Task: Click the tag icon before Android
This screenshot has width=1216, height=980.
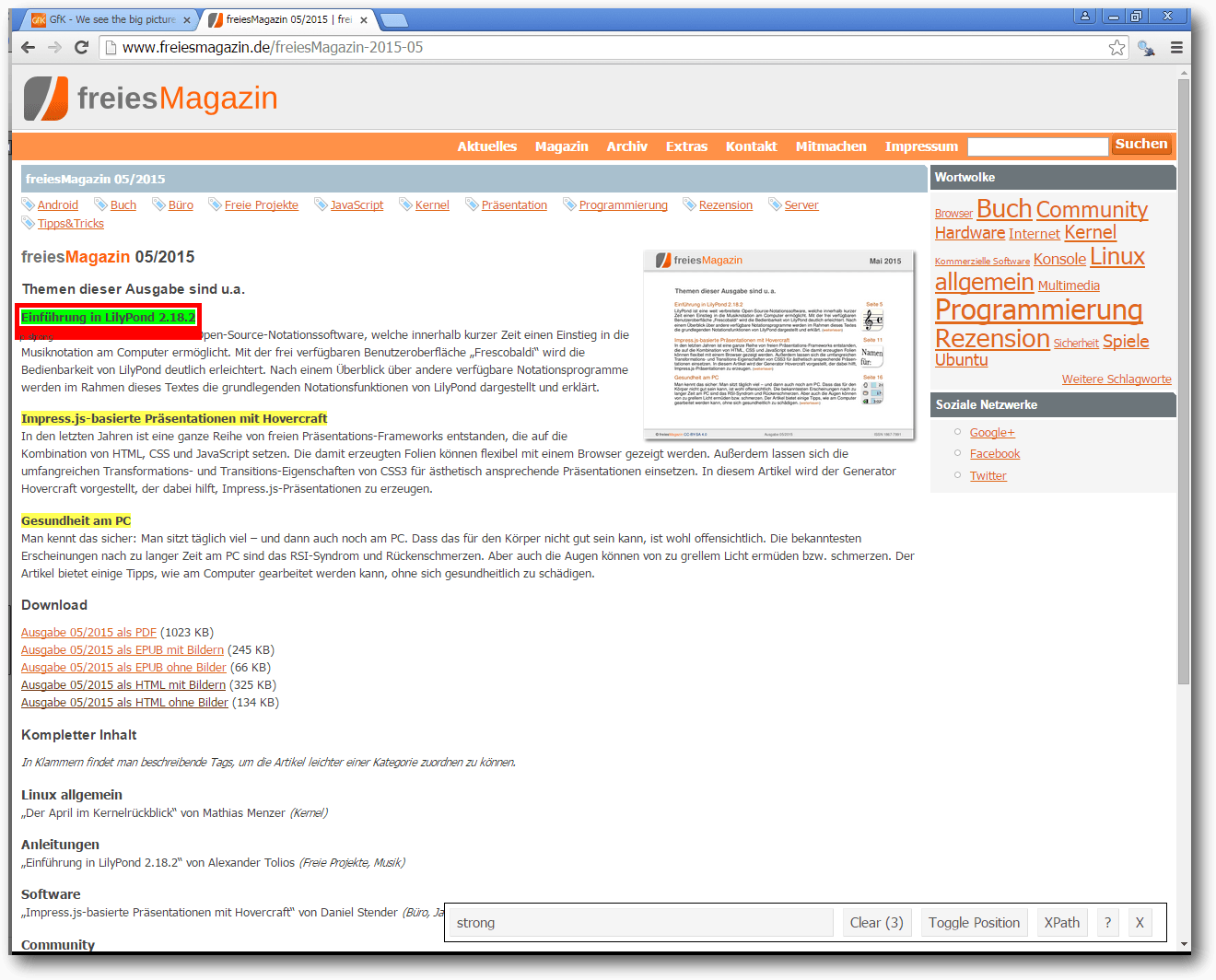Action: tap(29, 204)
